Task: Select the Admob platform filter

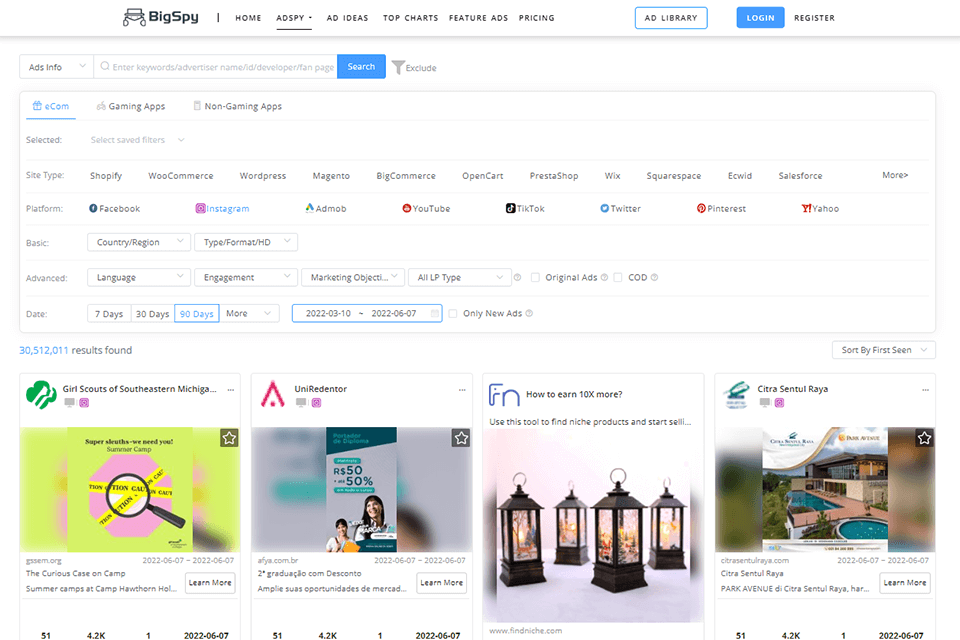Action: click(x=326, y=208)
